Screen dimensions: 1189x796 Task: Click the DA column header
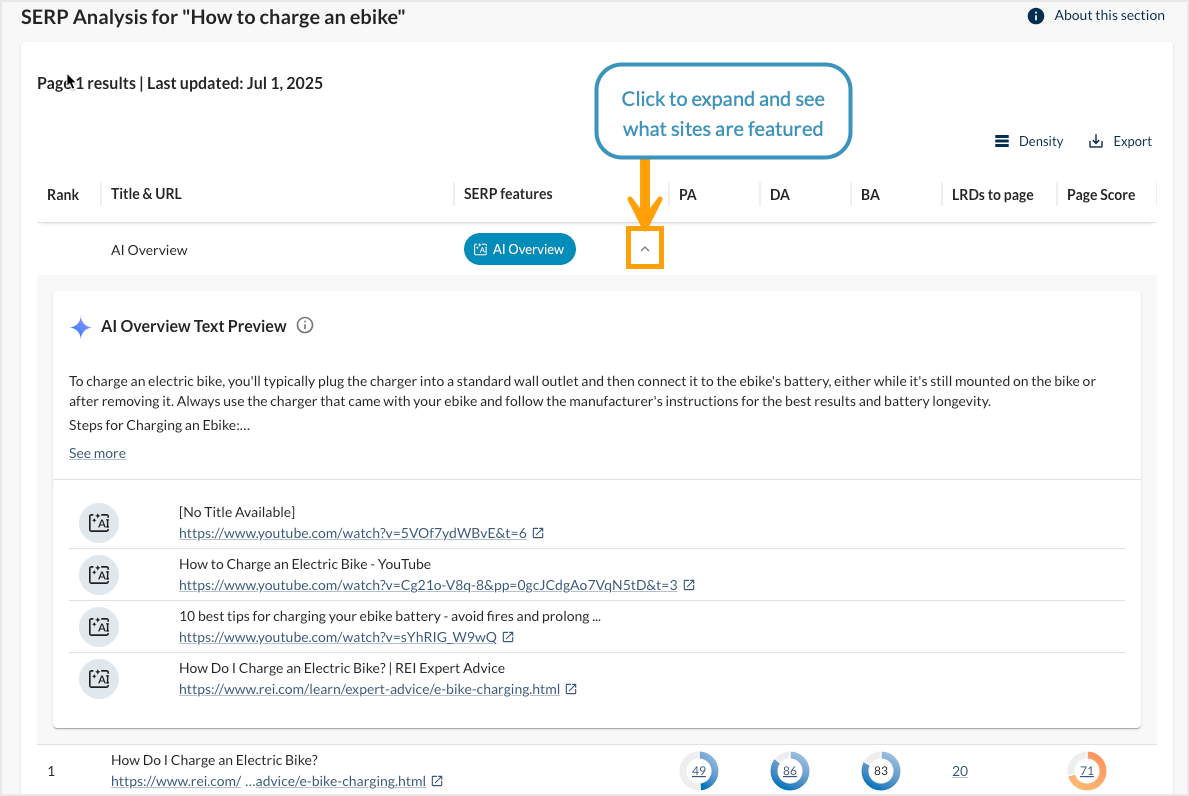[780, 195]
